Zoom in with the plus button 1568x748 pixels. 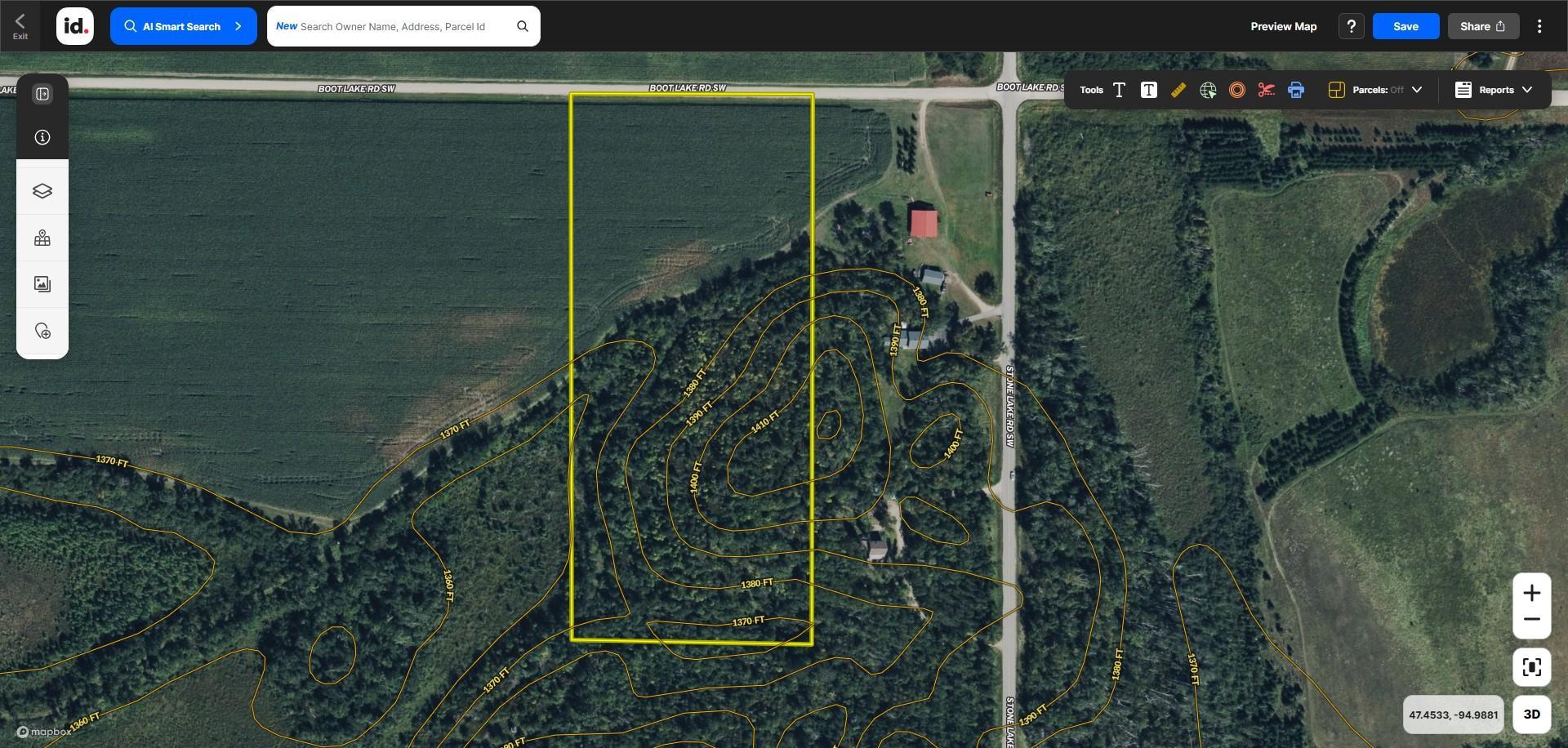point(1531,592)
